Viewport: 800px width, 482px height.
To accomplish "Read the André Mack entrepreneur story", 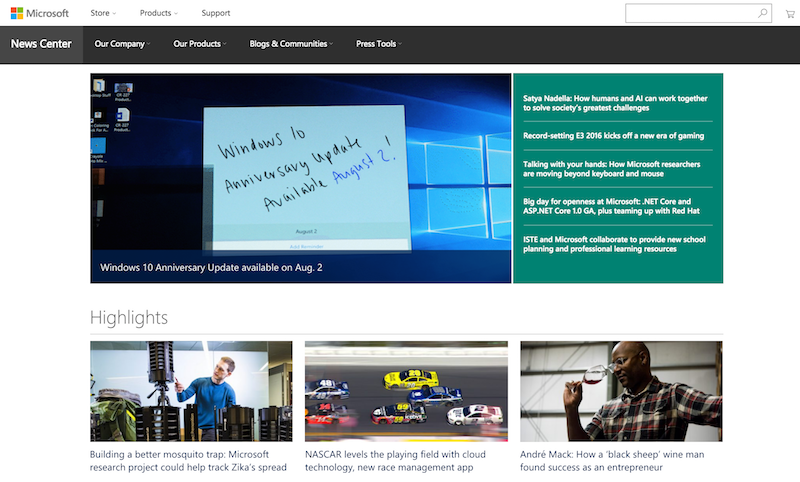I will click(612, 461).
